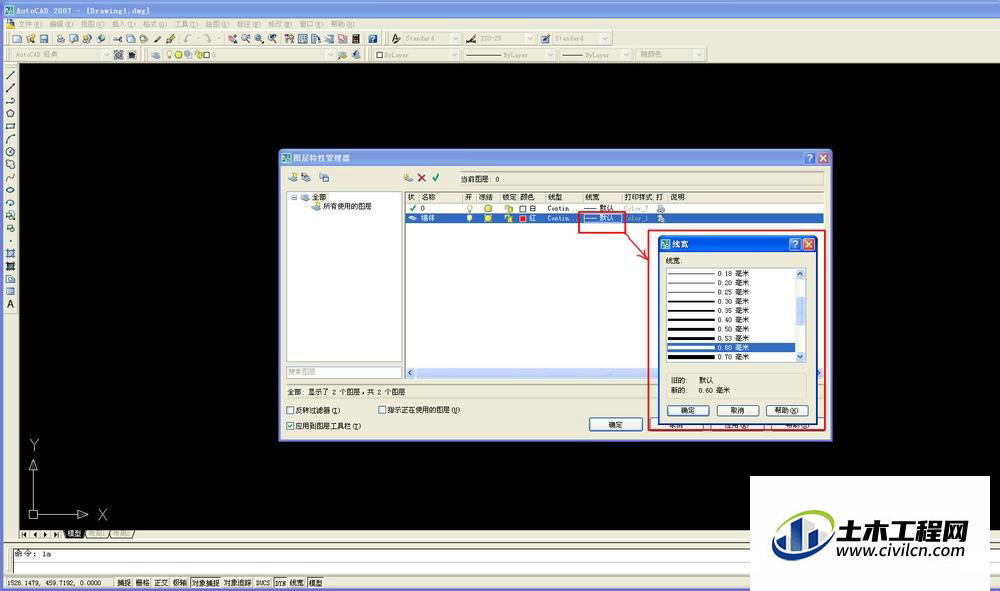Toggle on/off lightbulb for layer 0
Viewport: 1000px width, 591px height.
click(x=469, y=208)
